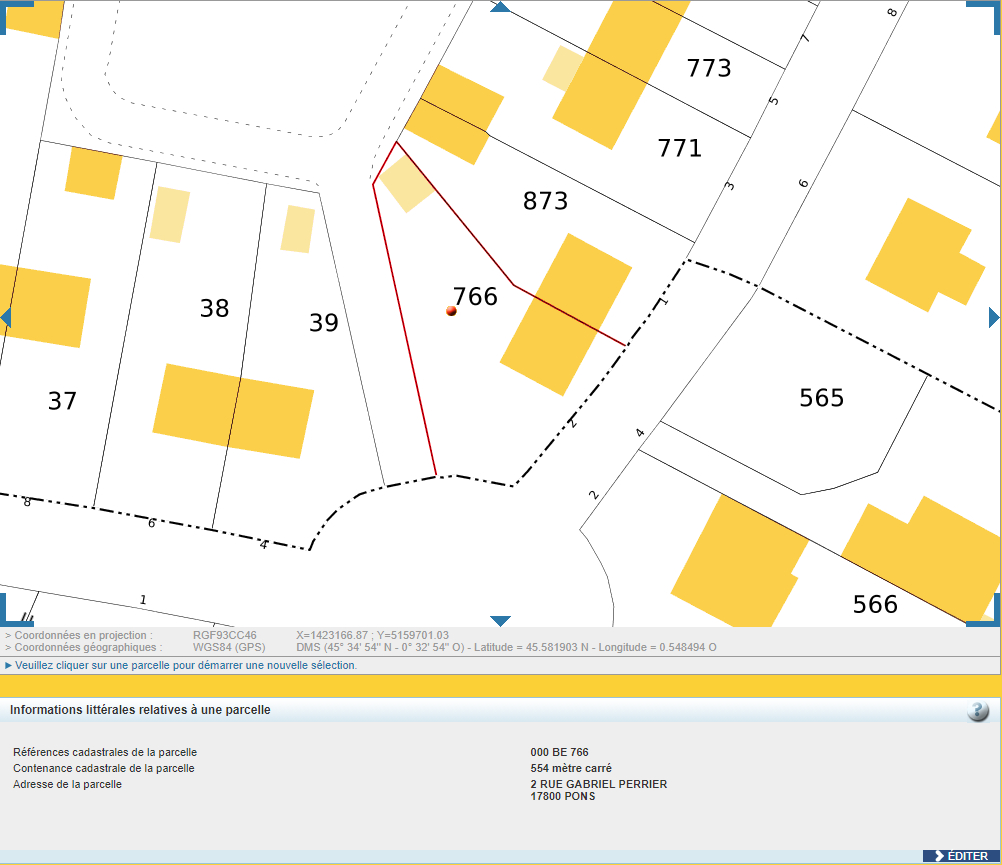Viewport: 1002px width, 865px height.
Task: Select parcel 771 on the map
Action: [679, 148]
